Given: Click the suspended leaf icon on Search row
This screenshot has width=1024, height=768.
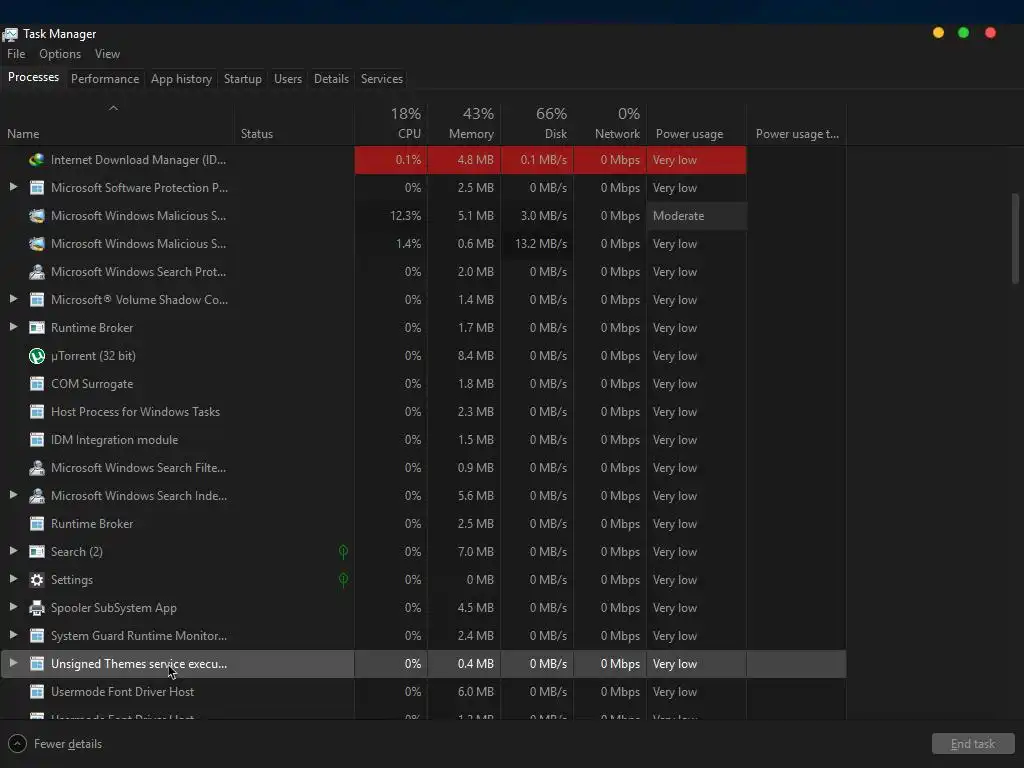Looking at the screenshot, I should coord(344,552).
